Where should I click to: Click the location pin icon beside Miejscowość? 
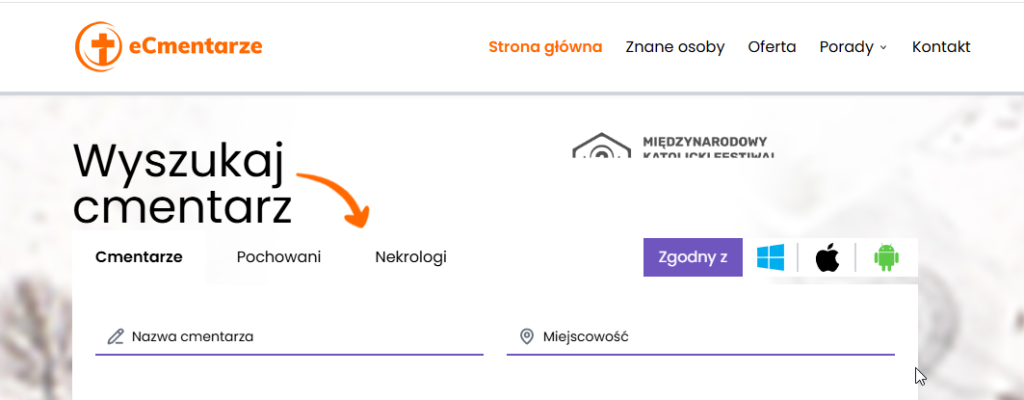coord(526,337)
